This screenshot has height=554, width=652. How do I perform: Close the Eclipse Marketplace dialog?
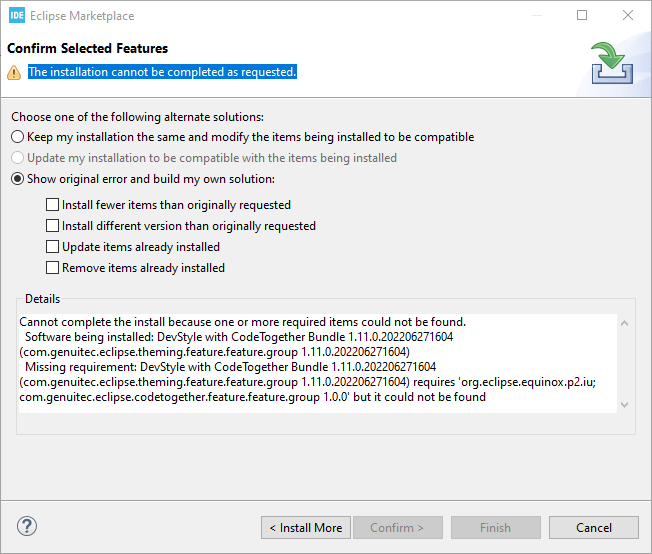tap(628, 15)
